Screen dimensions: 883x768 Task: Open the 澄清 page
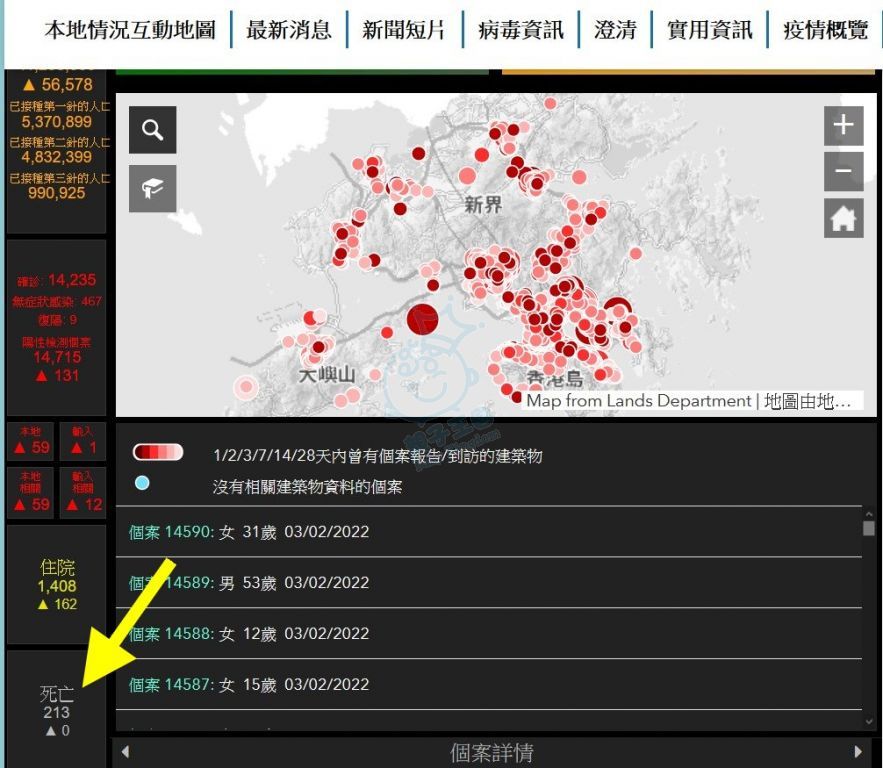tap(615, 30)
